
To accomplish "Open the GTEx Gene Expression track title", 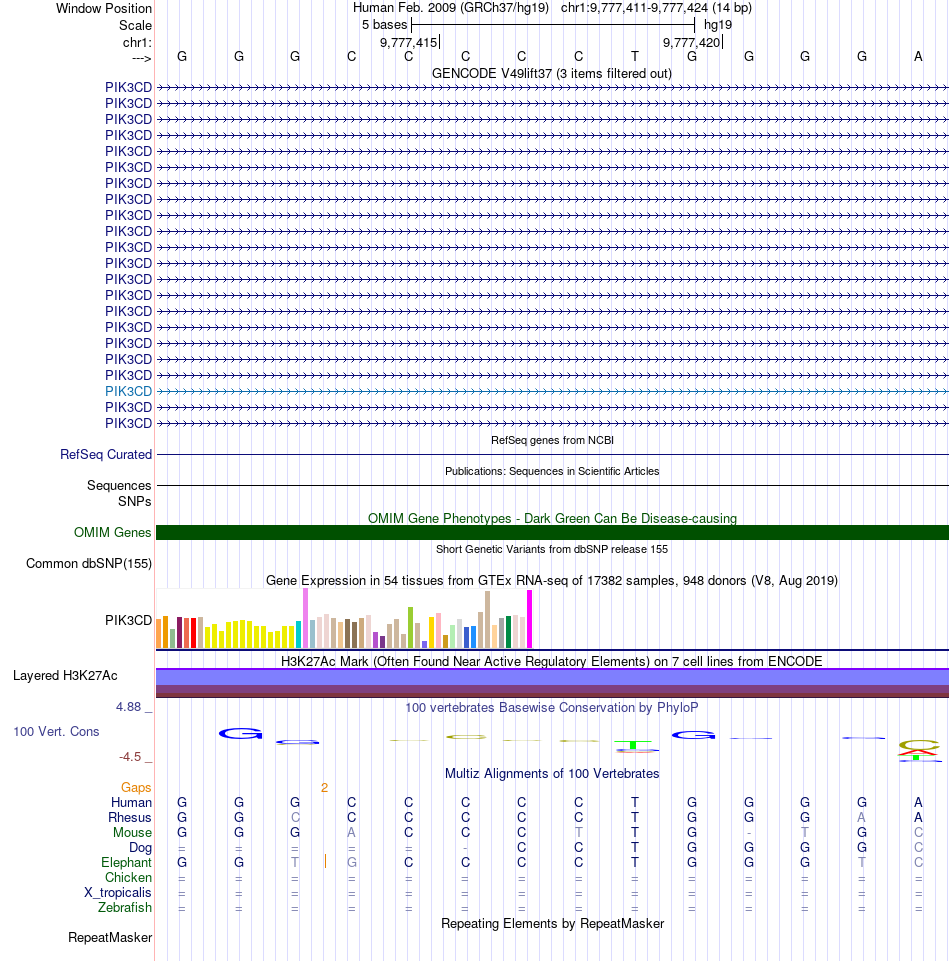I will (x=552, y=580).
